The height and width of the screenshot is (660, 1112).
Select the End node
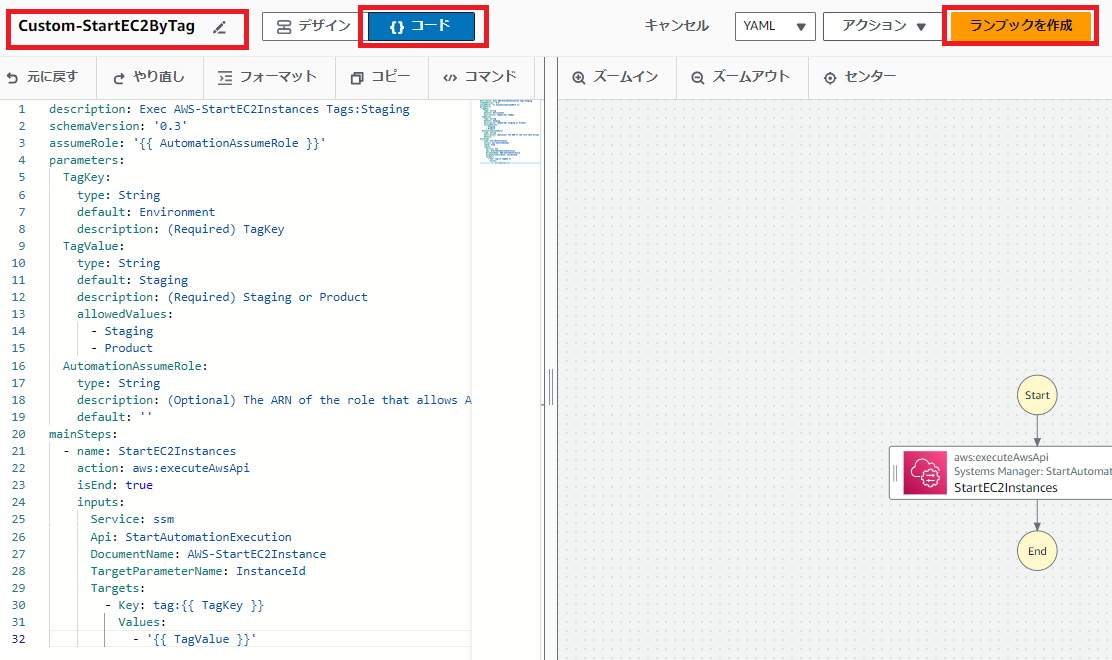coord(1037,551)
